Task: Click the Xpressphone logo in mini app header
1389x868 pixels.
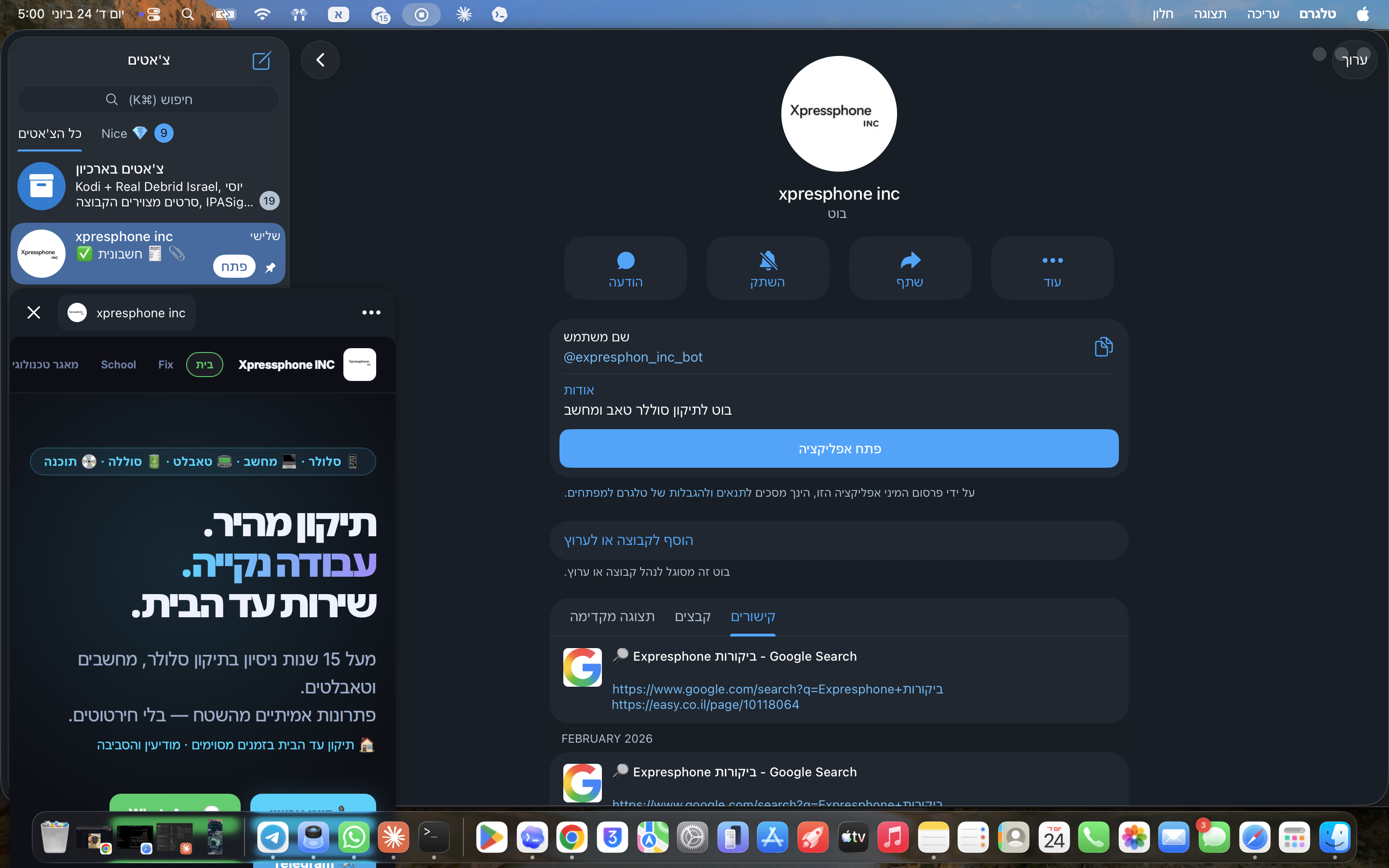Action: [359, 364]
